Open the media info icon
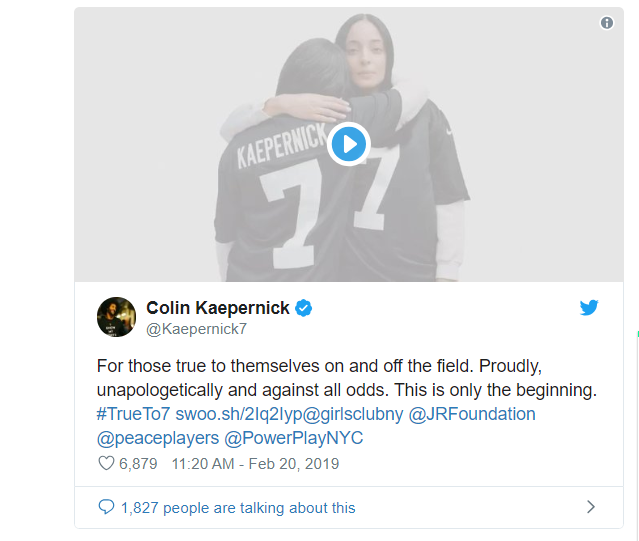Viewport: 639px width, 541px height. tap(606, 23)
